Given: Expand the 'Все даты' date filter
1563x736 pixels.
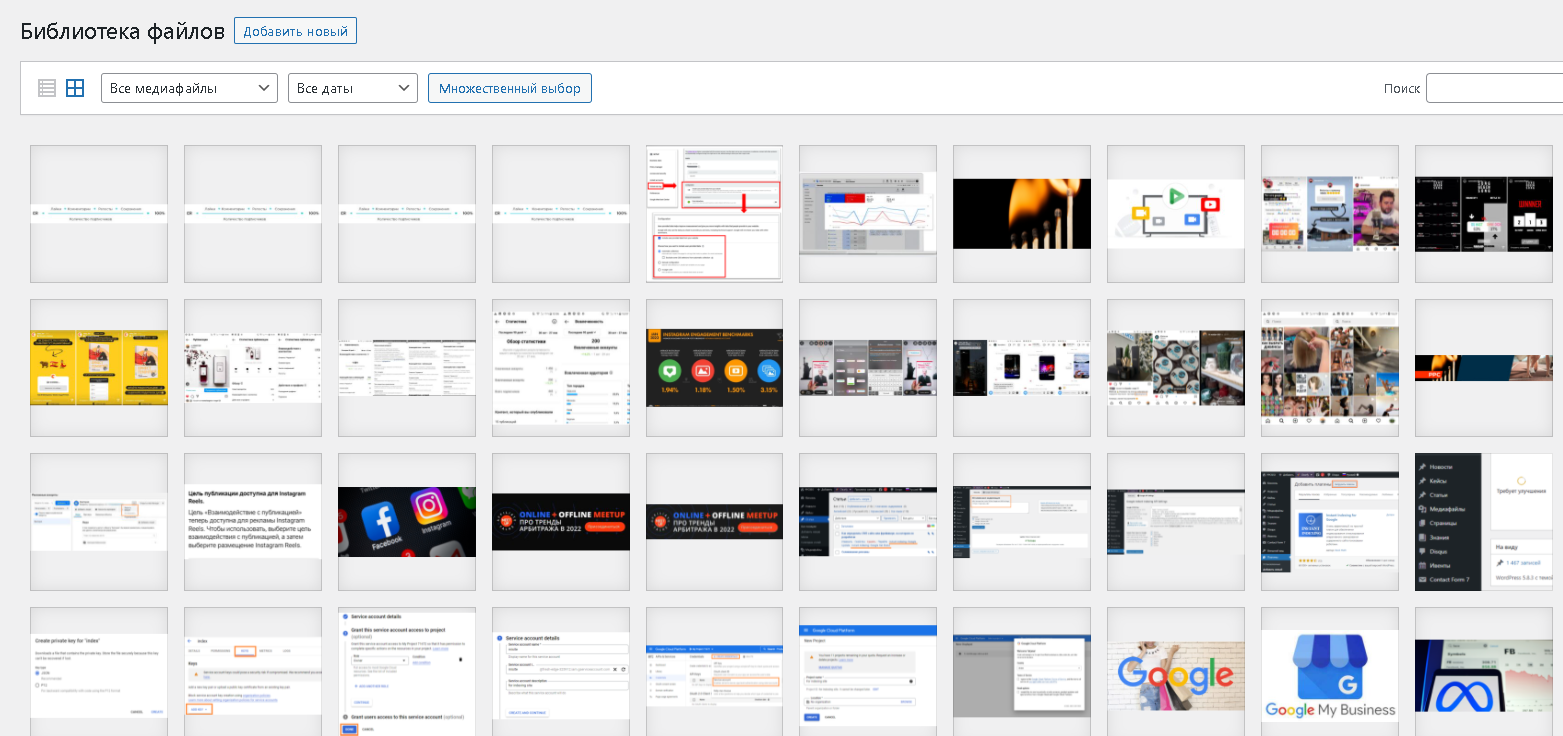Looking at the screenshot, I should tap(352, 88).
